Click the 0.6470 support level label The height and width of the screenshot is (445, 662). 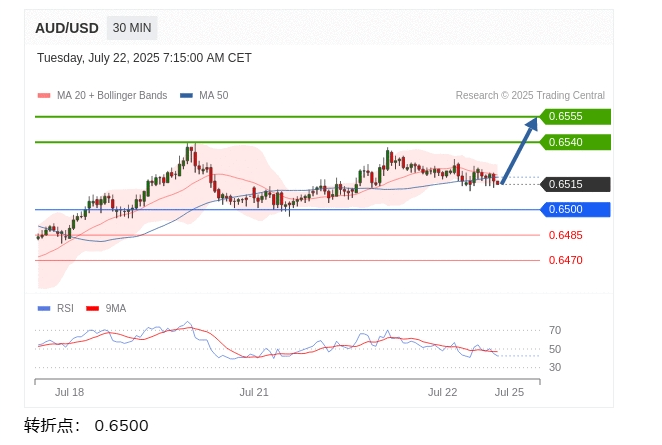(x=565, y=260)
